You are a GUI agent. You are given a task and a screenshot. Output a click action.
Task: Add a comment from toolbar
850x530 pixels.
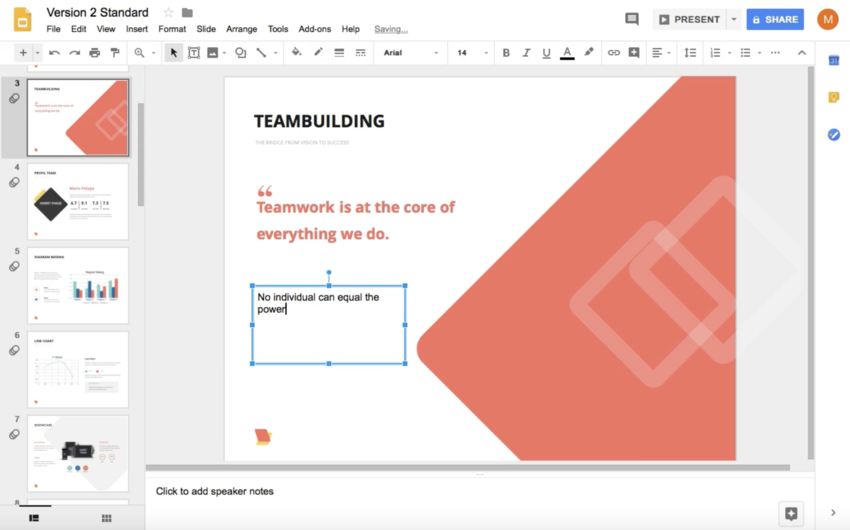[x=634, y=53]
